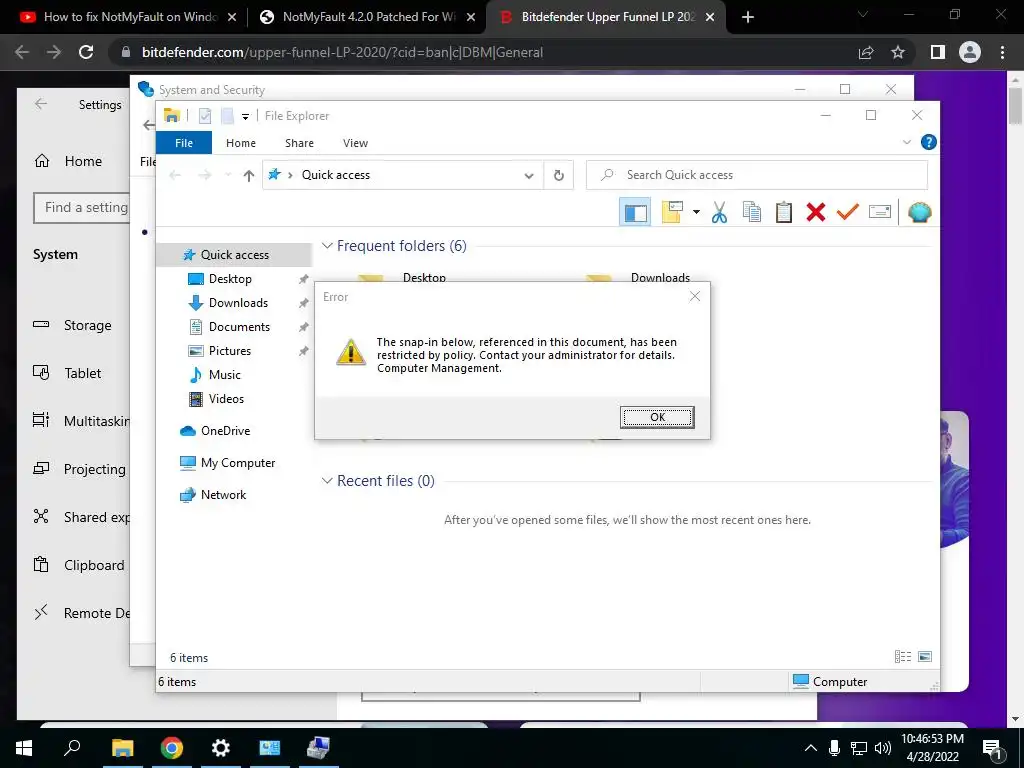Refresh the Quick access view
Image resolution: width=1024 pixels, height=768 pixels.
(558, 175)
